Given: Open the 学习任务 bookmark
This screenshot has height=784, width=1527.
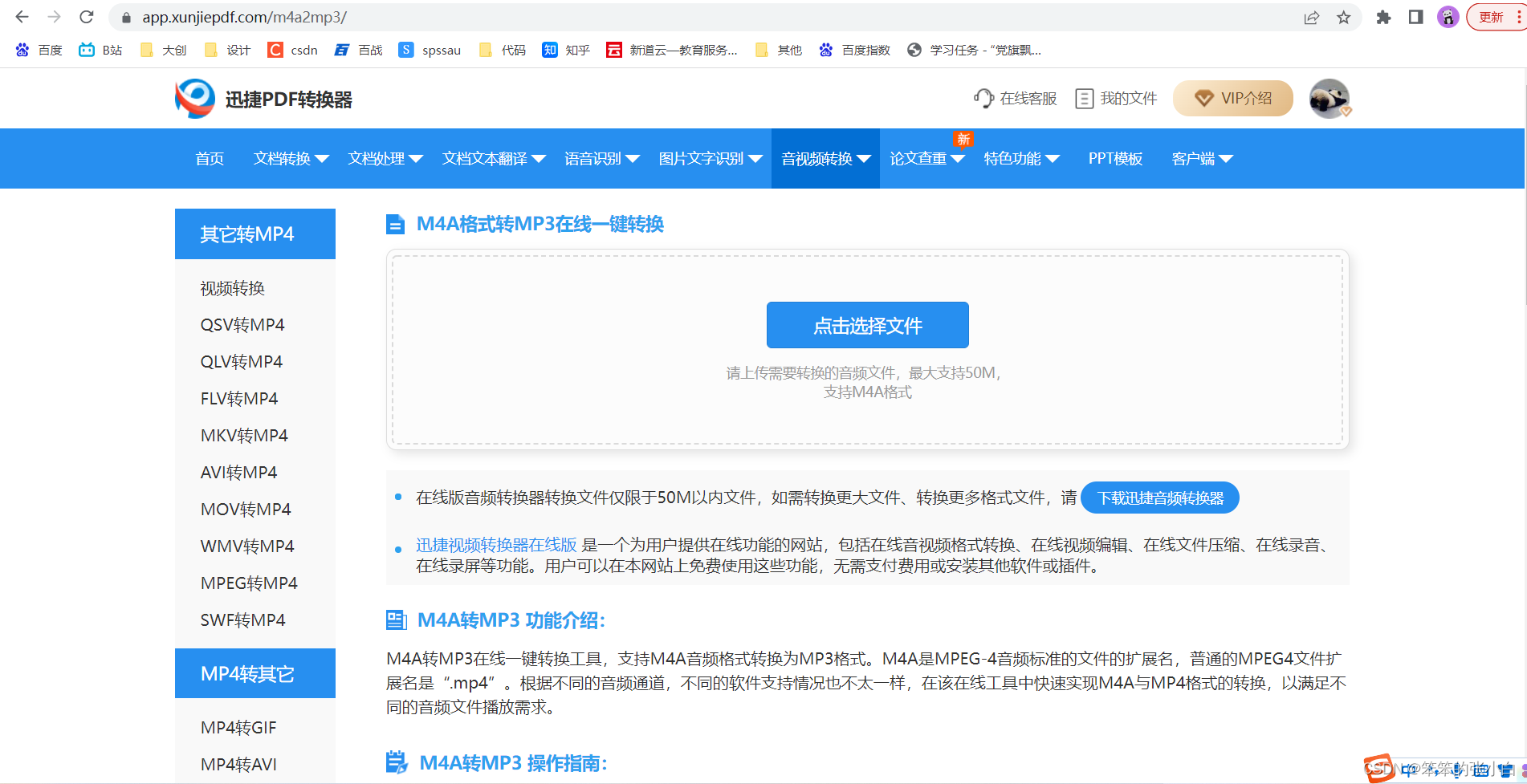Looking at the screenshot, I should tap(974, 50).
